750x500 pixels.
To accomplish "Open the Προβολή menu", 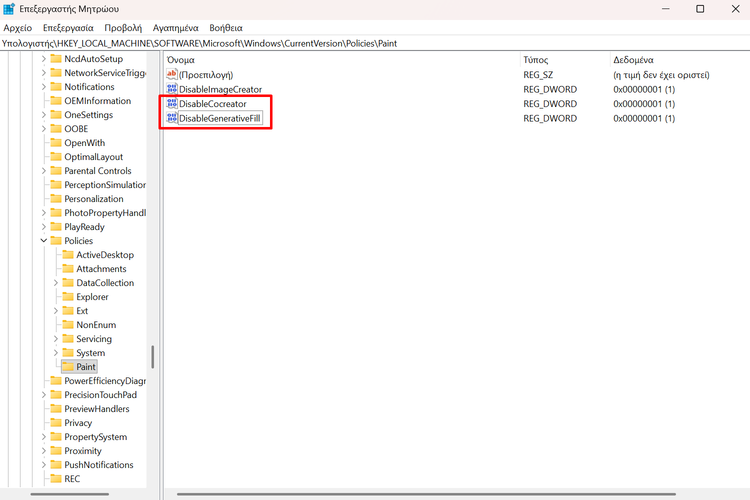I will pos(123,28).
